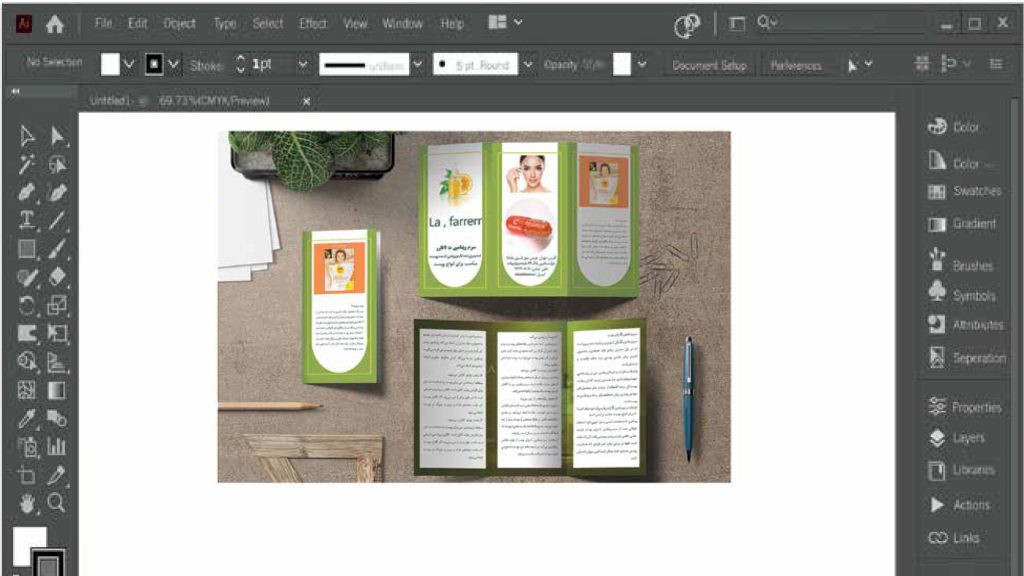
Task: Pick the Magic Wand tool
Action: click(27, 165)
